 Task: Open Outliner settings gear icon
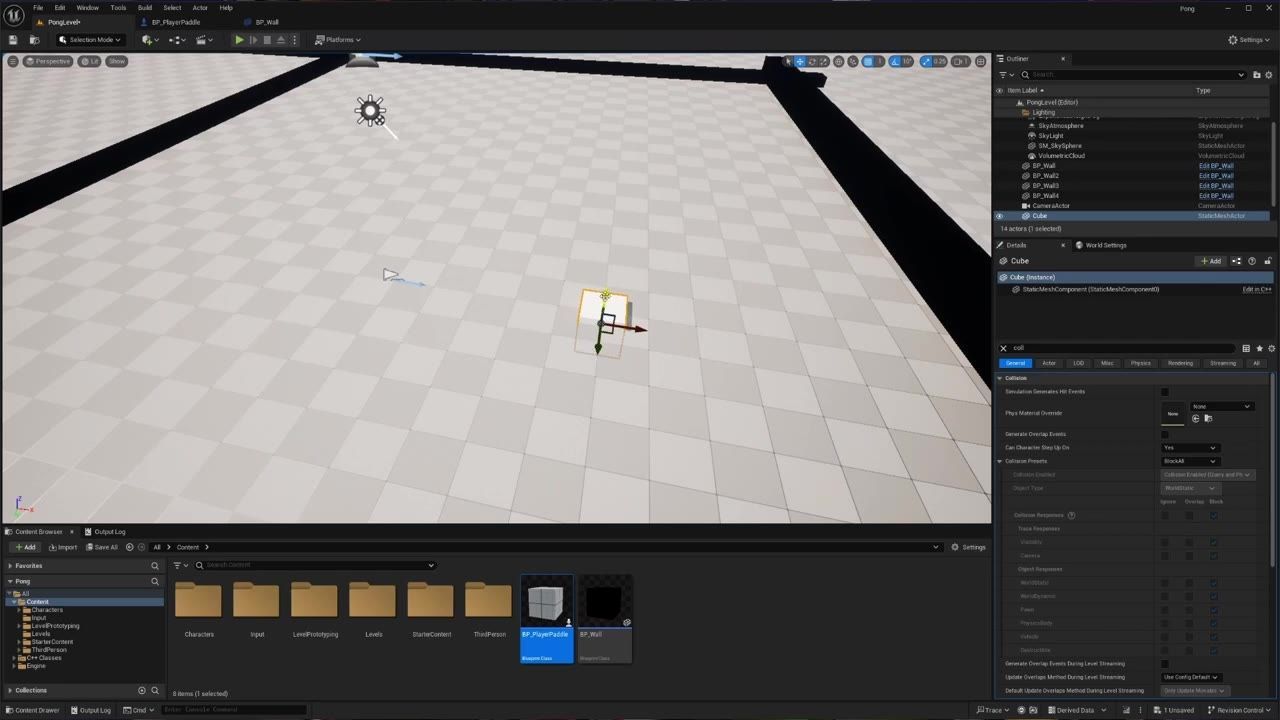[x=1270, y=74]
